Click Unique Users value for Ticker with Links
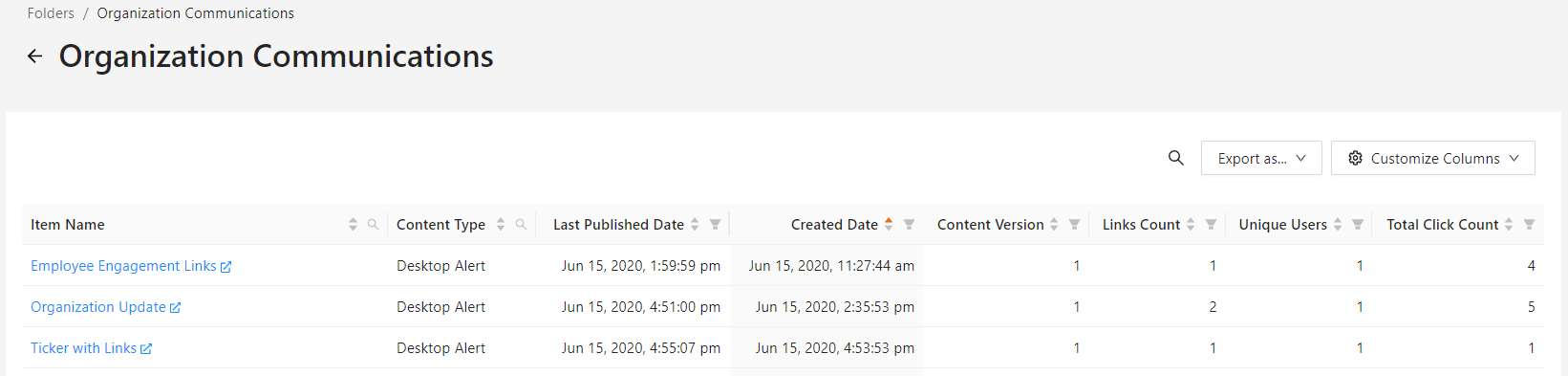The image size is (1568, 376). coord(1360,348)
